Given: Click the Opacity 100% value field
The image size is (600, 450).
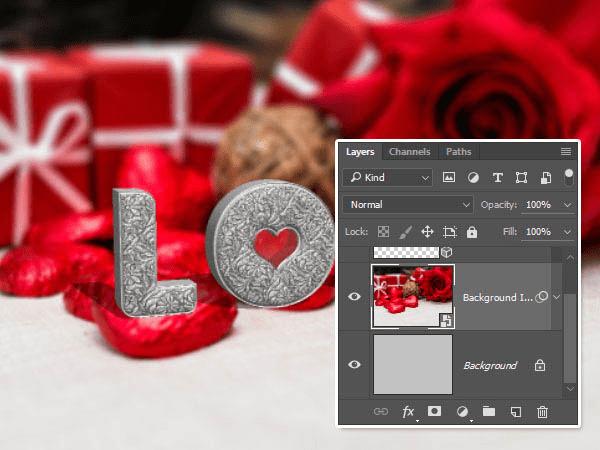Looking at the screenshot, I should (538, 205).
